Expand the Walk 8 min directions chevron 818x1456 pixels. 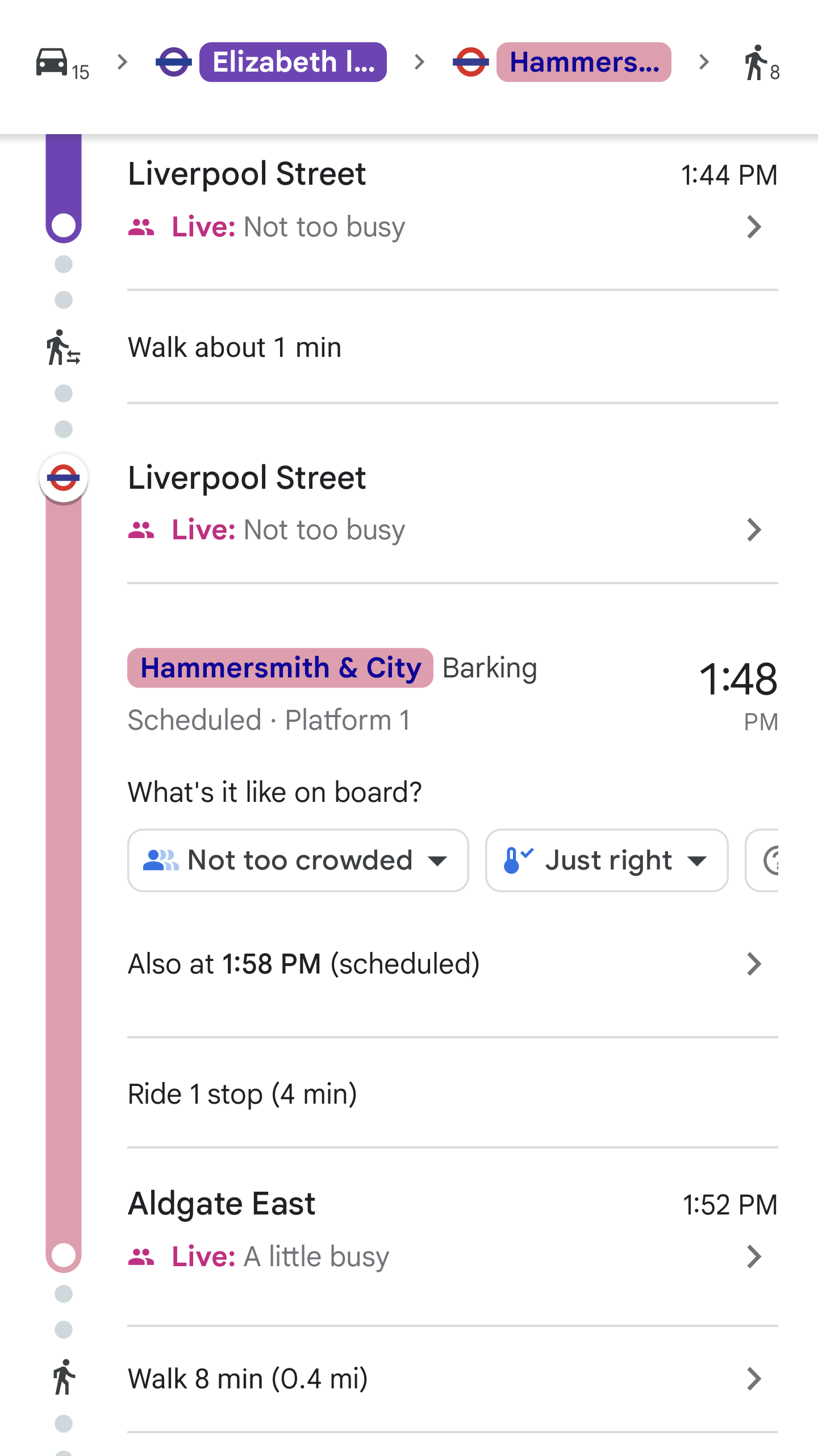753,1379
